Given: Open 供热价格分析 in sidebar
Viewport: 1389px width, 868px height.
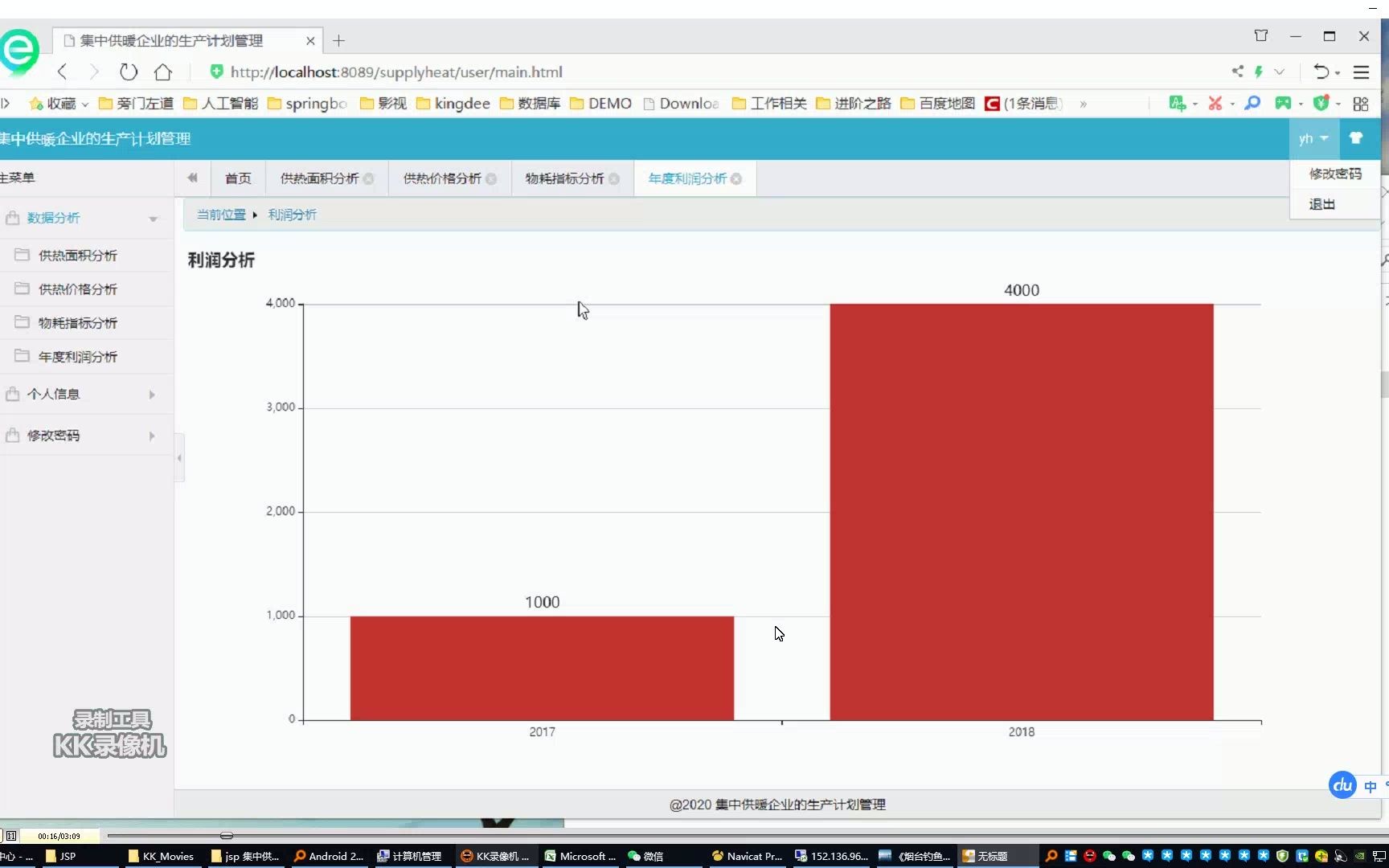Looking at the screenshot, I should (x=86, y=289).
